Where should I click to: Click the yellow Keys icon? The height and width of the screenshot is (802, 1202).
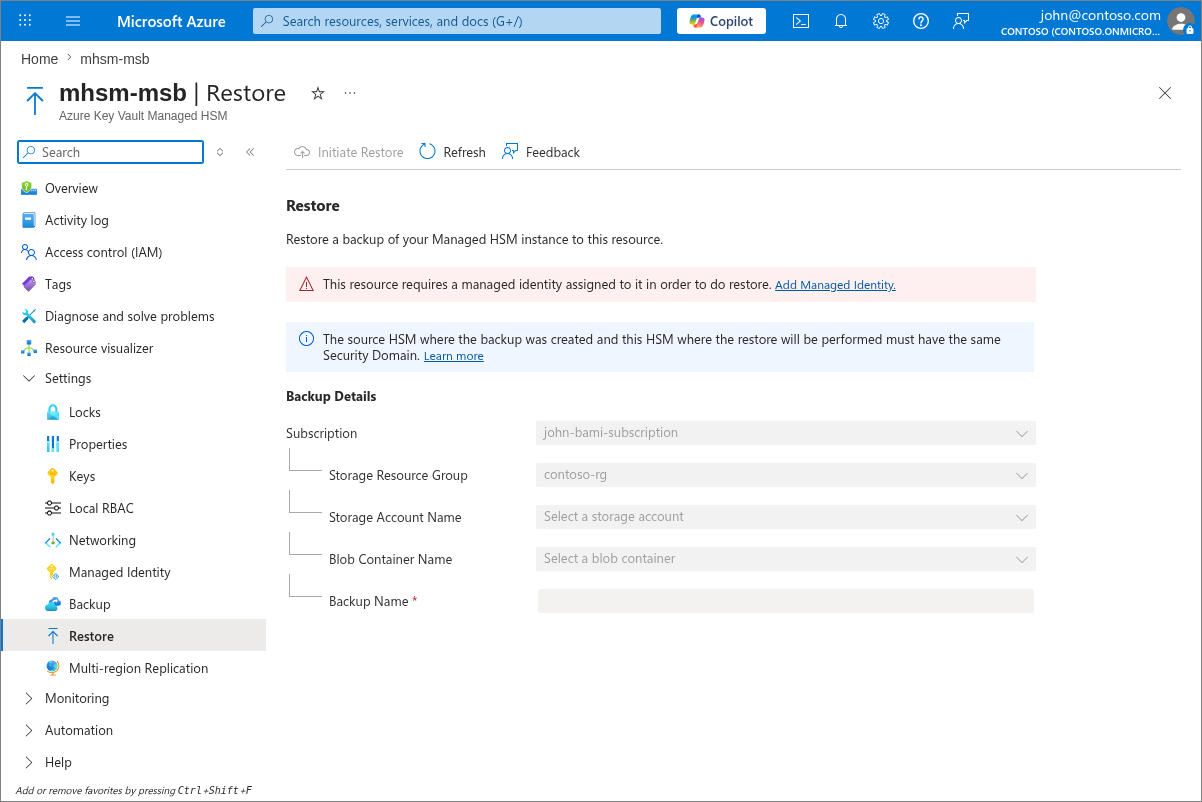[x=53, y=476]
